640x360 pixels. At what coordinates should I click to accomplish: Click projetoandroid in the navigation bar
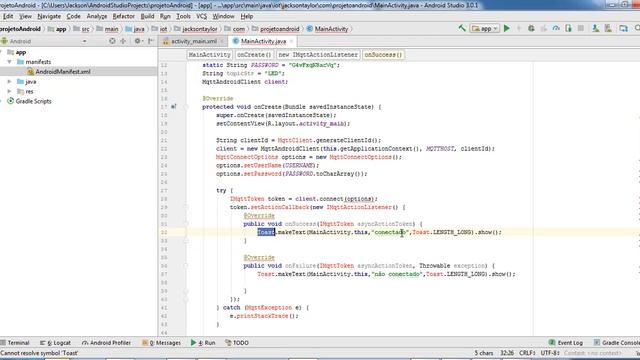[x=280, y=29]
